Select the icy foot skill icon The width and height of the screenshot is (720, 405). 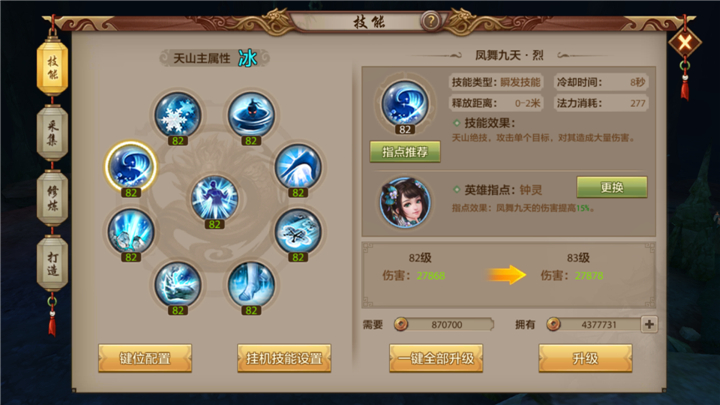(251, 284)
